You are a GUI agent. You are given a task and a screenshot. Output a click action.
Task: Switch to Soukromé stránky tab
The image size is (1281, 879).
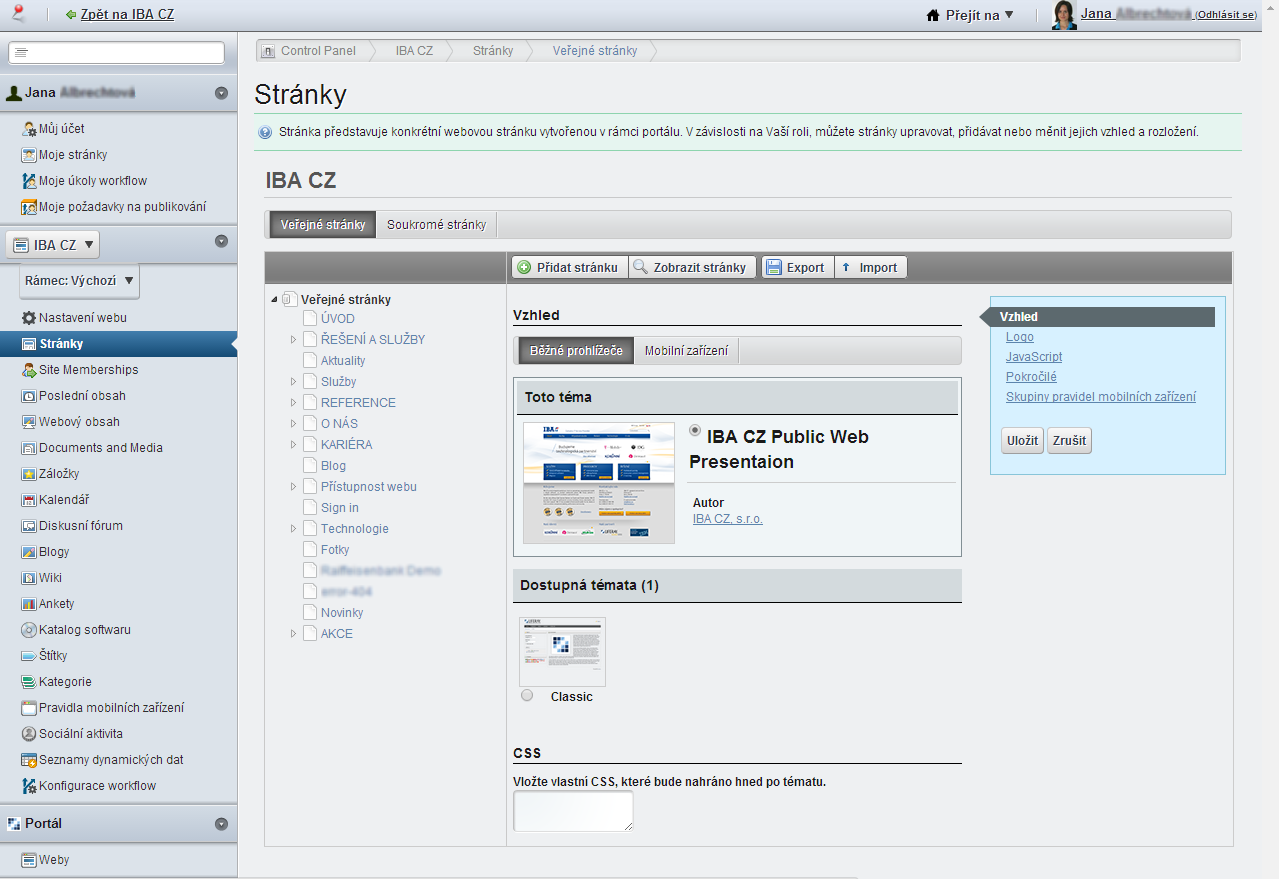pyautogui.click(x=437, y=225)
